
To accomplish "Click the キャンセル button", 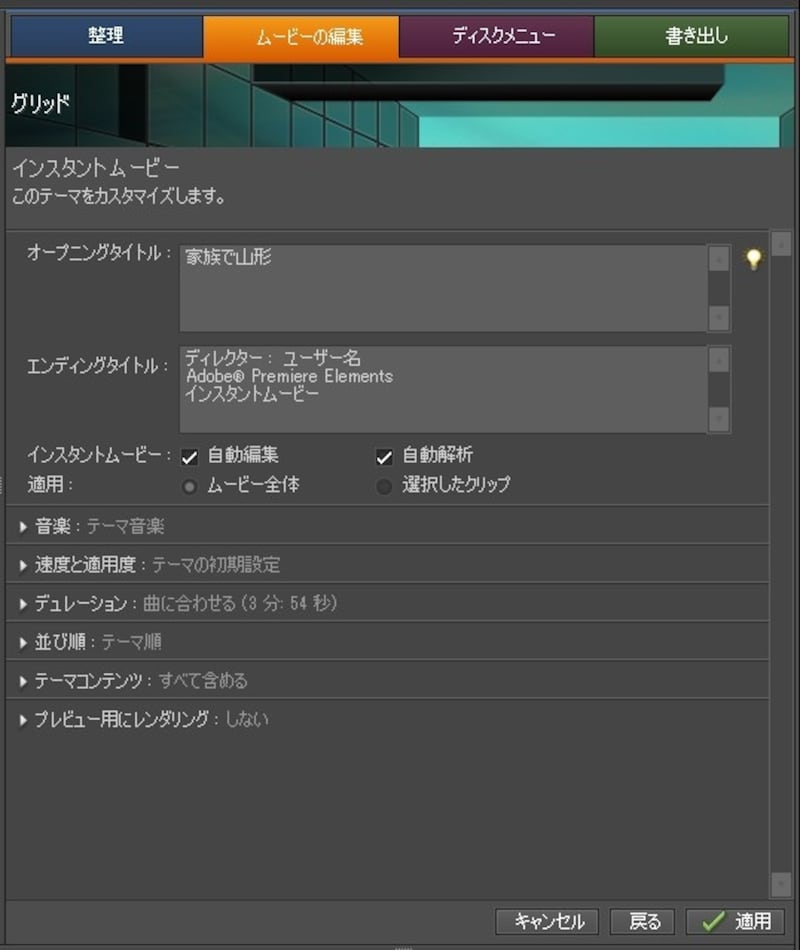I will 546,922.
